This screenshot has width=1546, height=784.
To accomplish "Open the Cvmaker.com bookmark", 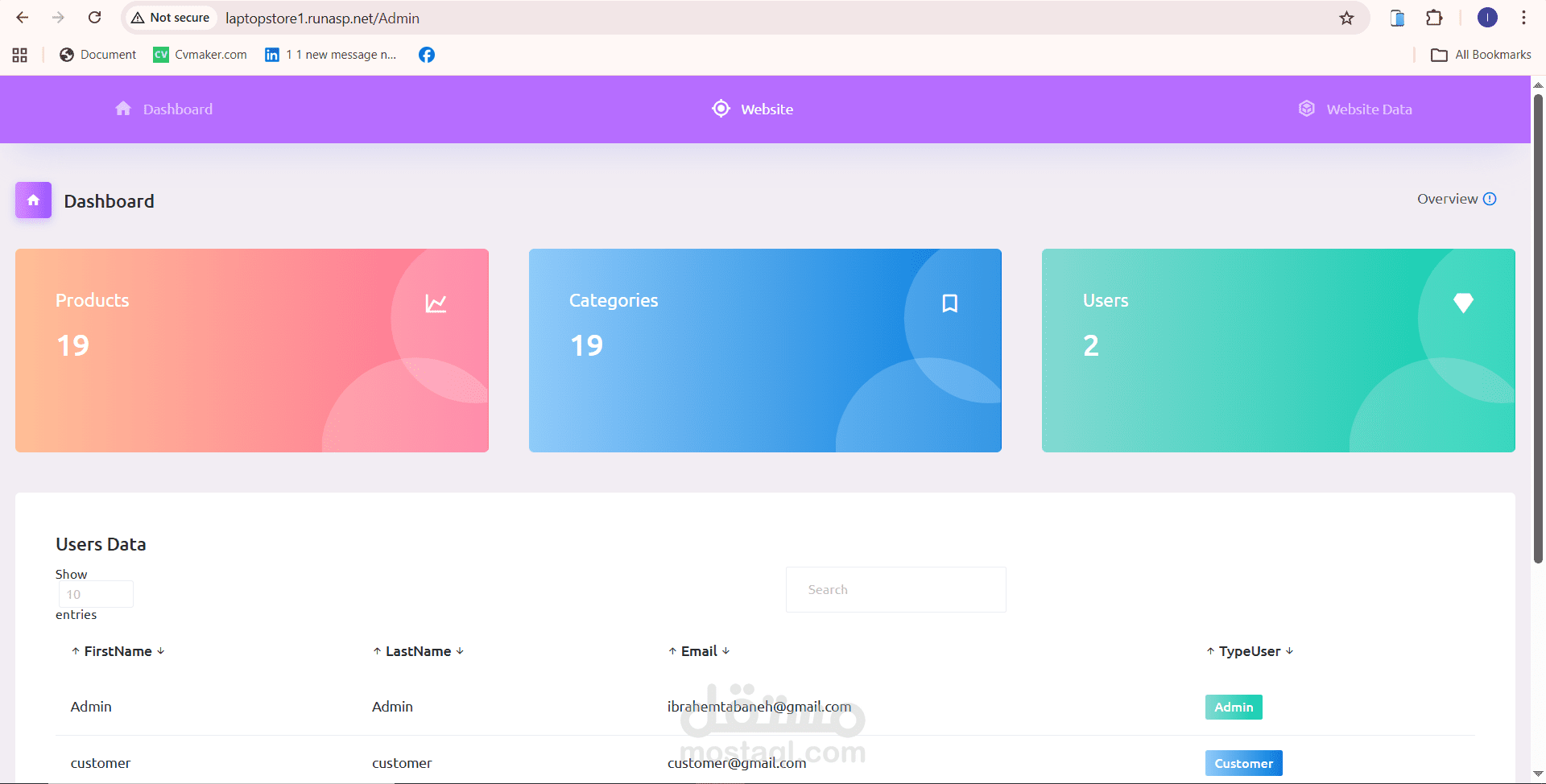I will [x=200, y=55].
